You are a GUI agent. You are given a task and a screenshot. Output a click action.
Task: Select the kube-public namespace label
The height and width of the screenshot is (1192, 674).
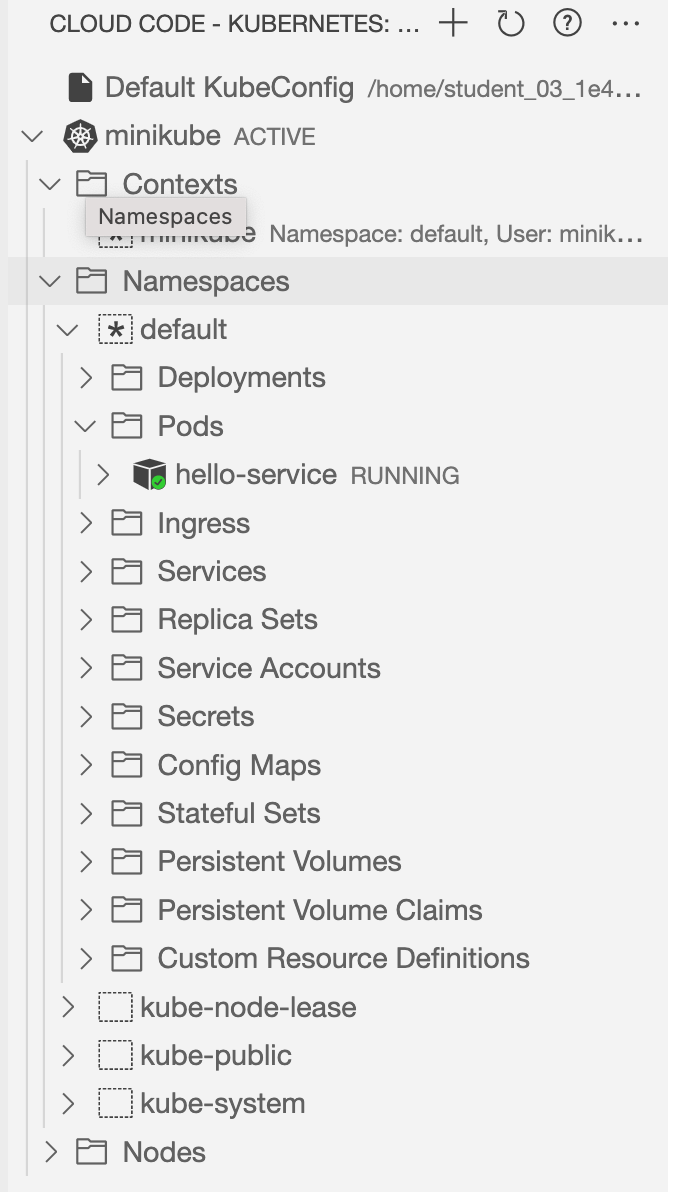(x=216, y=1055)
